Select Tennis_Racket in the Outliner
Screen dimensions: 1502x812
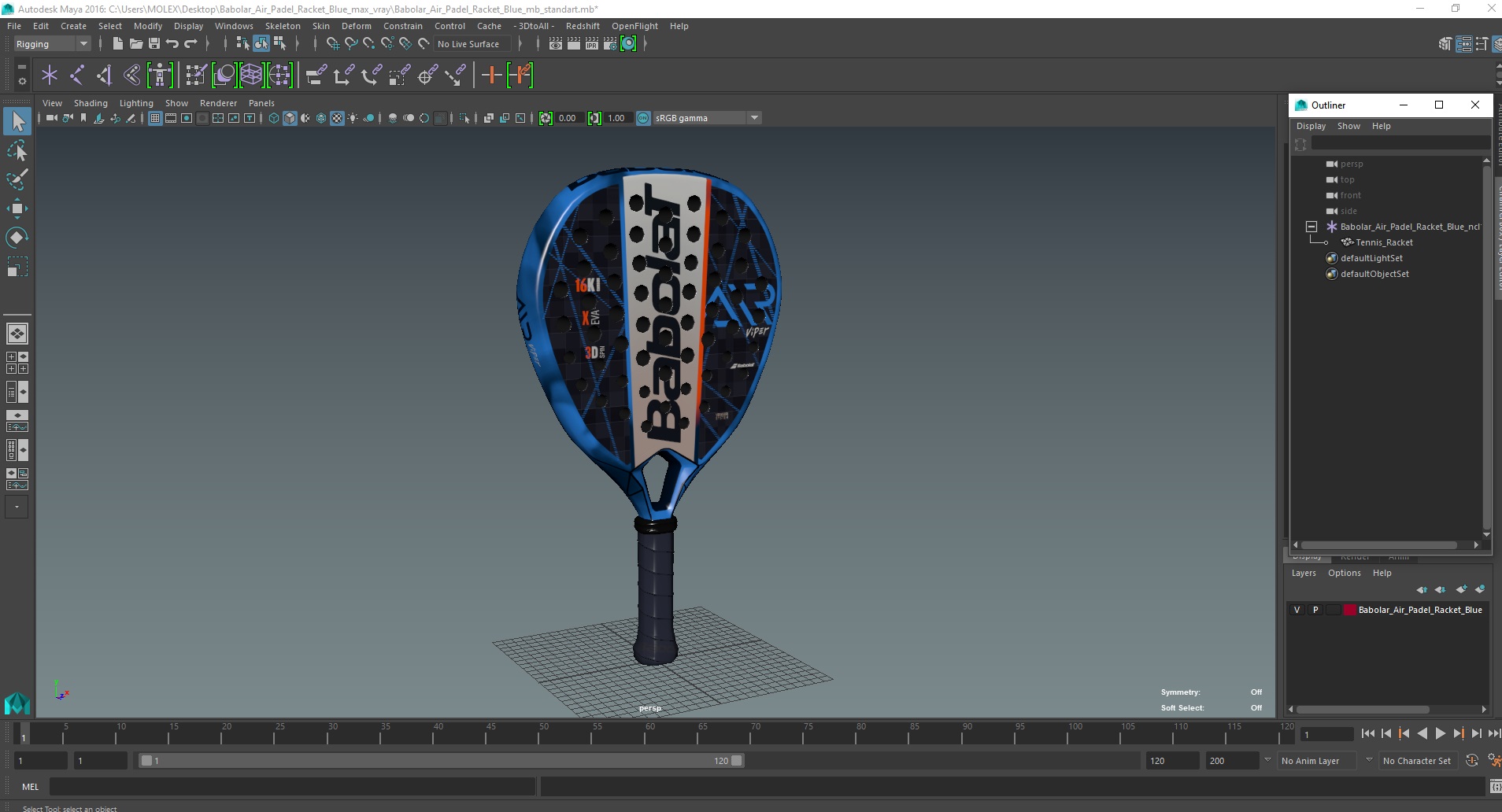(x=1384, y=242)
